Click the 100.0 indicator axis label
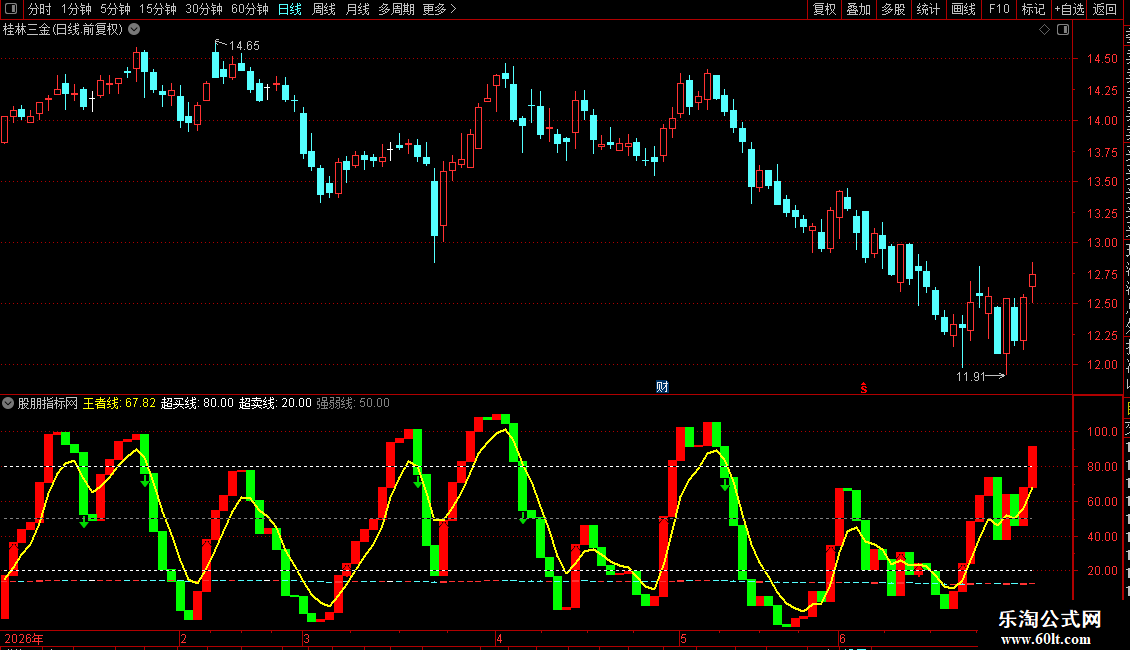 tap(1102, 432)
